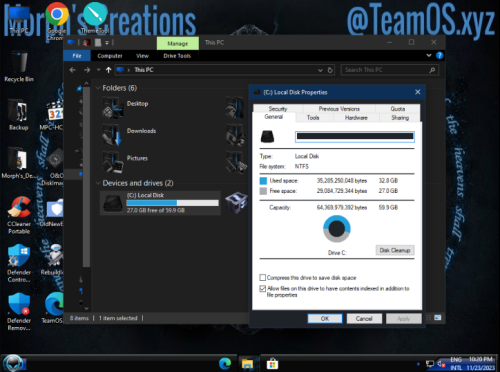Viewport: 500px width, 372px height.
Task: Click the (C:) Local Disk usage bar
Action: pyautogui.click(x=173, y=203)
